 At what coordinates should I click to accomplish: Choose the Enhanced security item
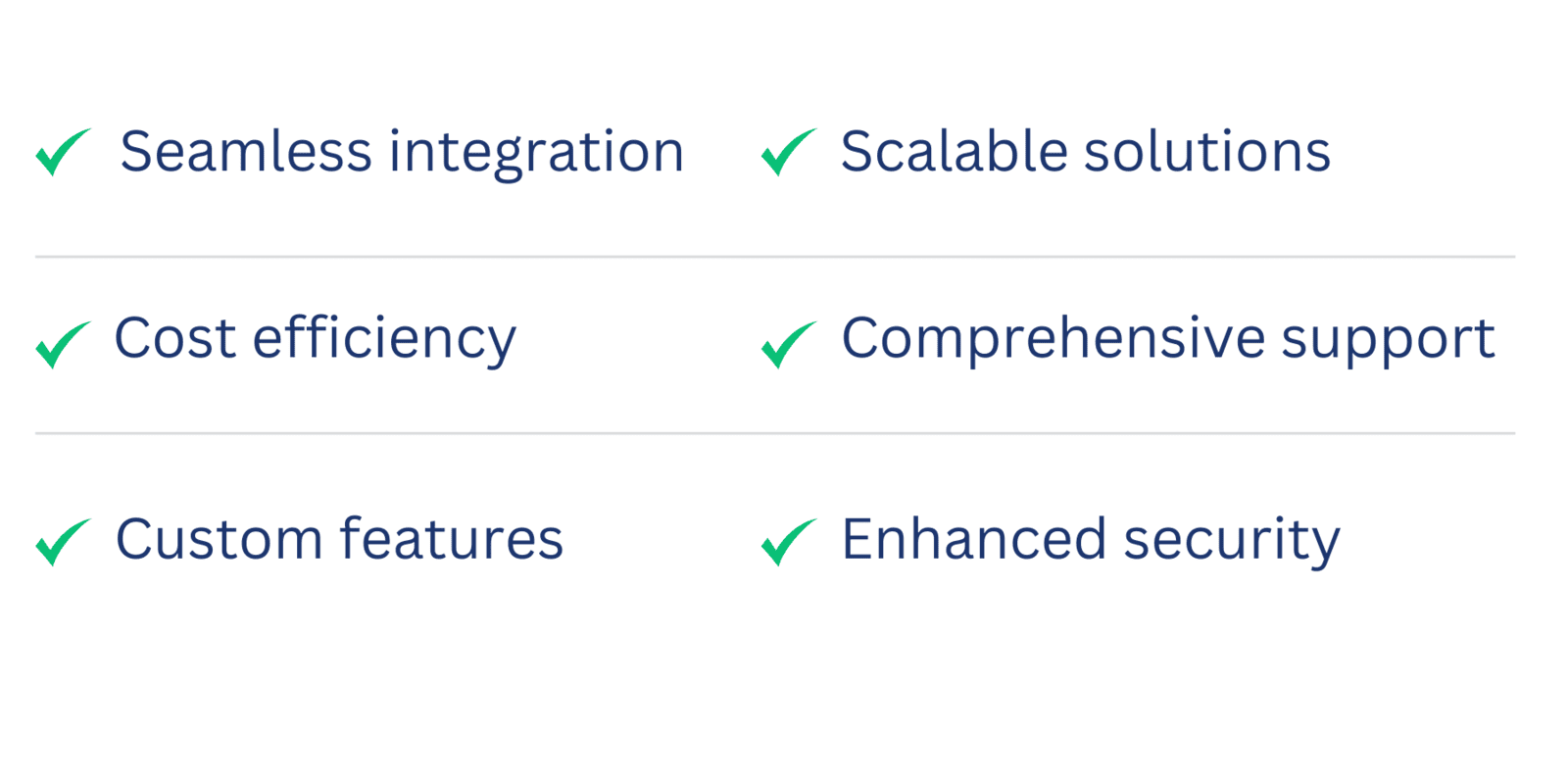(x=1091, y=542)
